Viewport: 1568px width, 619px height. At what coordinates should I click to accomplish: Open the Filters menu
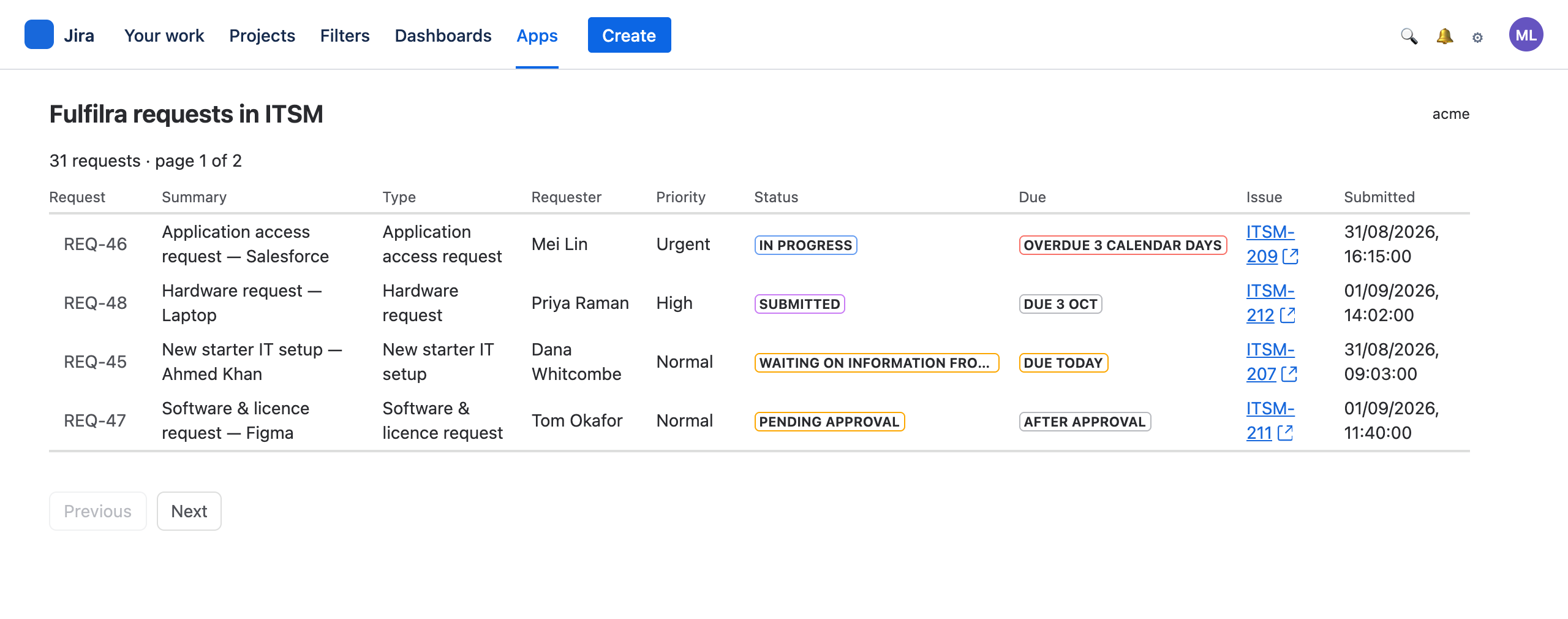[x=345, y=36]
